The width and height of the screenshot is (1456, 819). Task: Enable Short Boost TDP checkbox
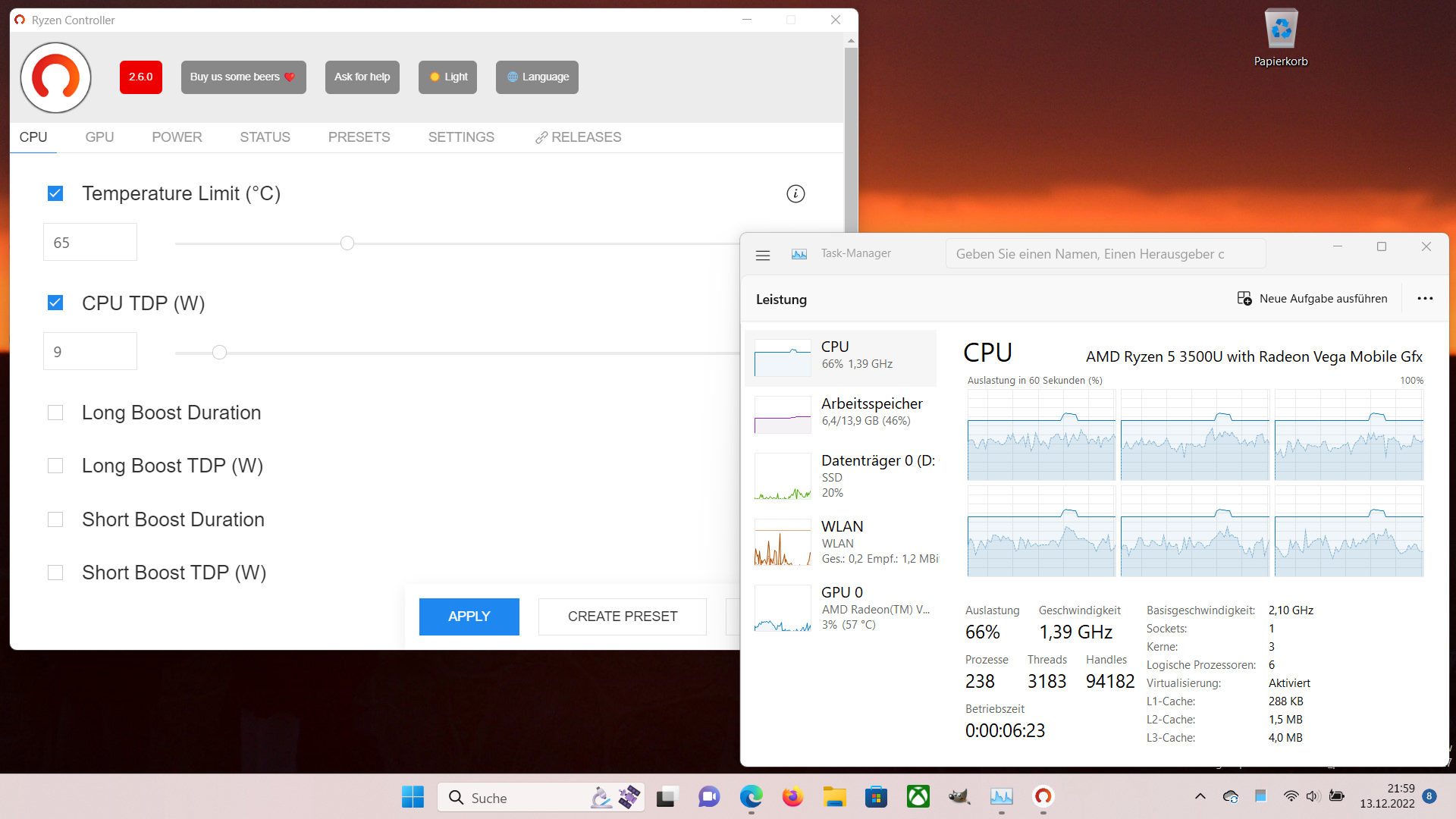(x=55, y=573)
